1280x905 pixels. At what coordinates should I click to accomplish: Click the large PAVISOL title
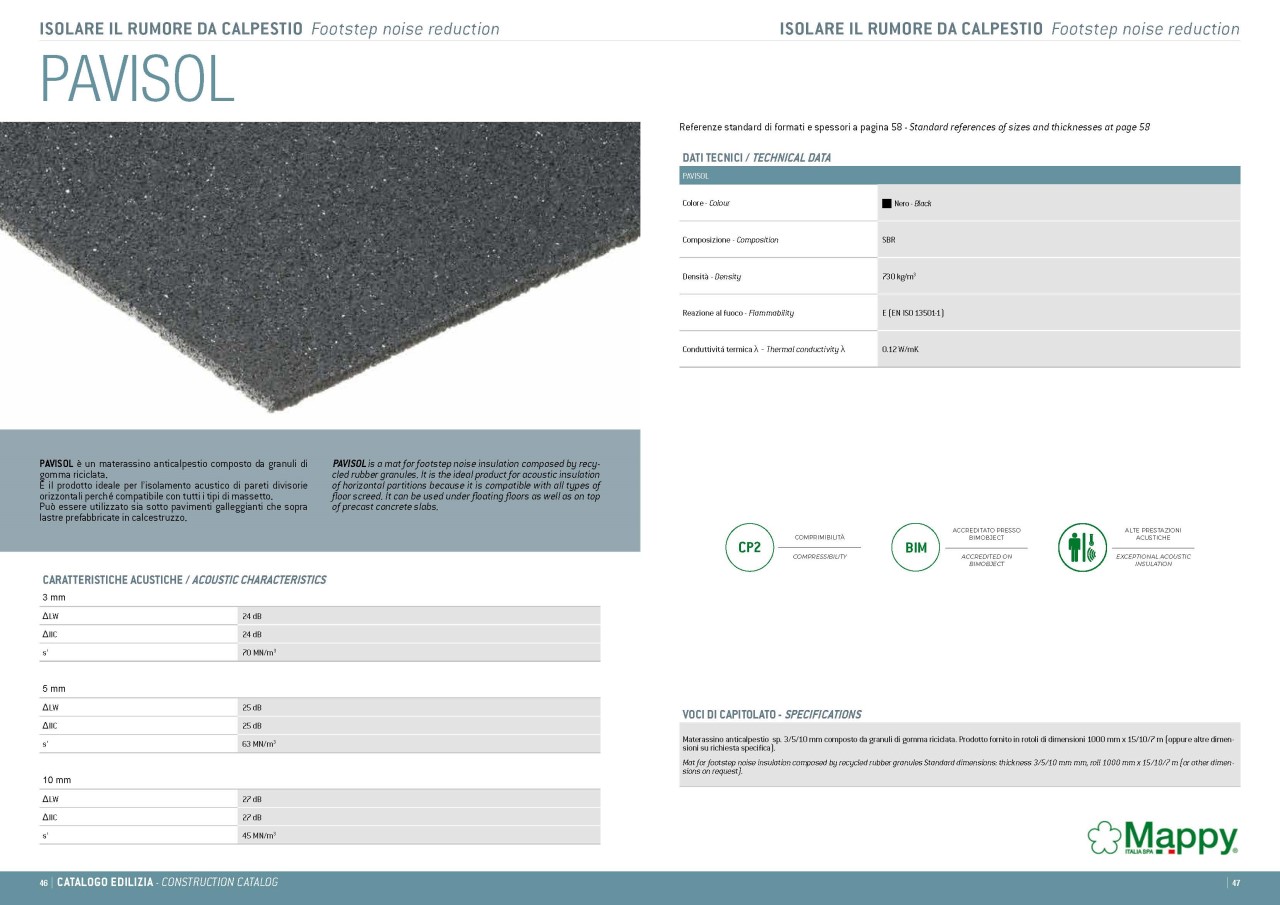tap(137, 81)
